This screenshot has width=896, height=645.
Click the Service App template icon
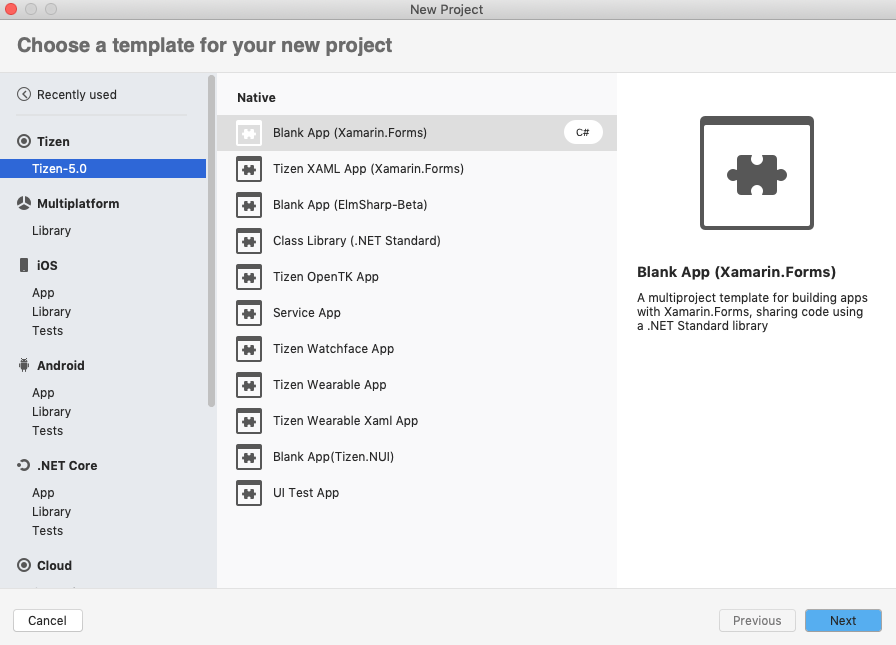click(248, 313)
